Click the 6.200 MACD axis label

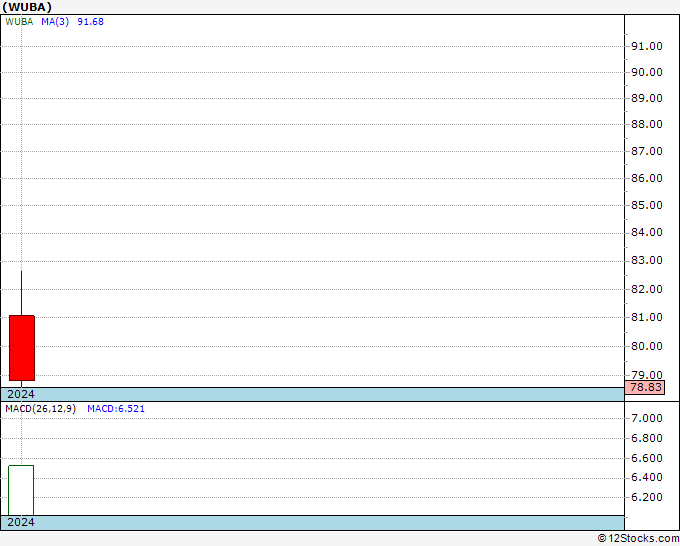coord(647,497)
